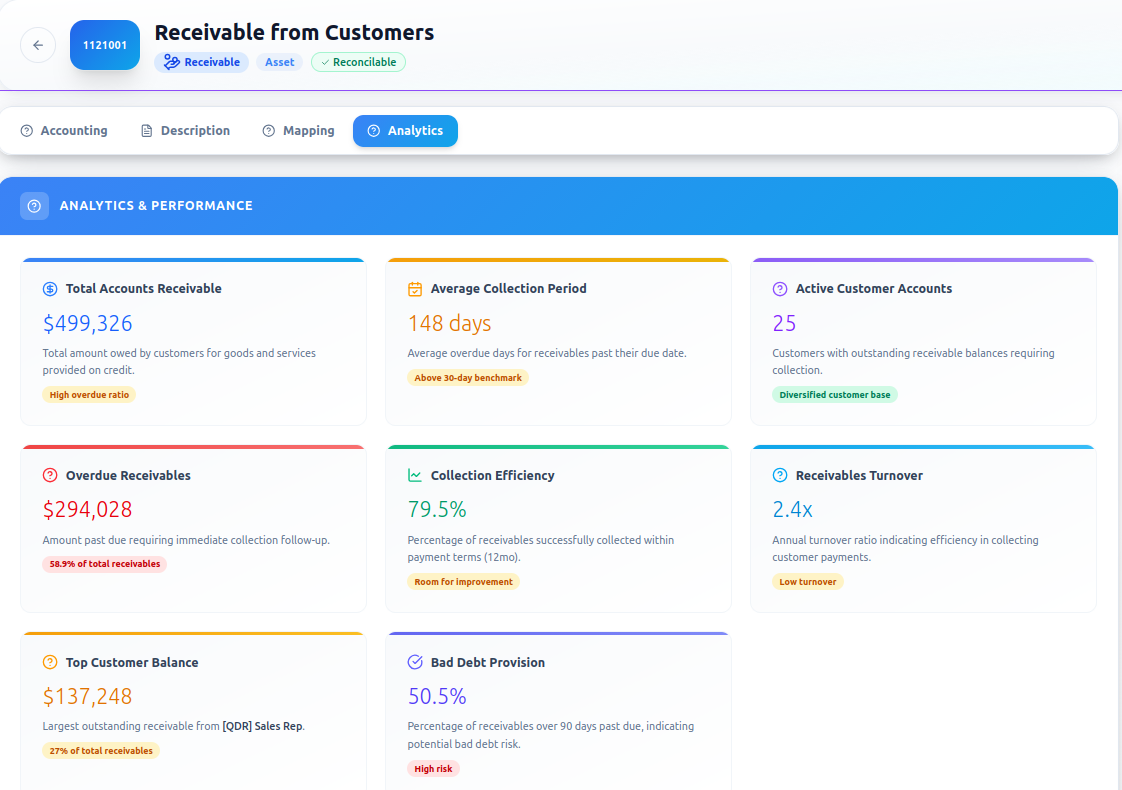1122x790 pixels.
Task: Click the 58.9% of total receivables tag
Action: pyautogui.click(x=104, y=564)
